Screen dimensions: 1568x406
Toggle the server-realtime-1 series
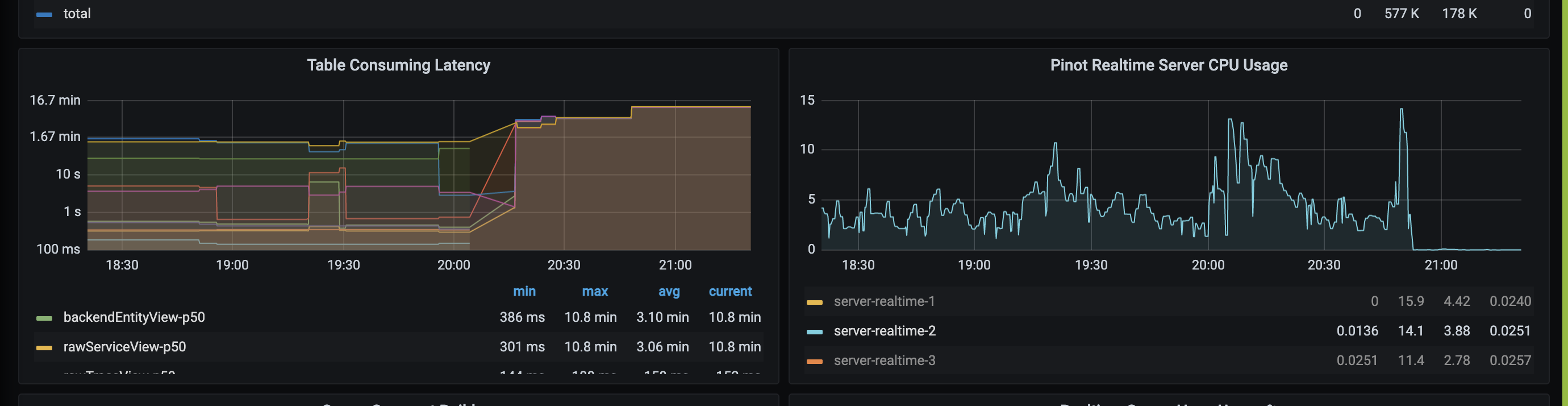point(884,301)
